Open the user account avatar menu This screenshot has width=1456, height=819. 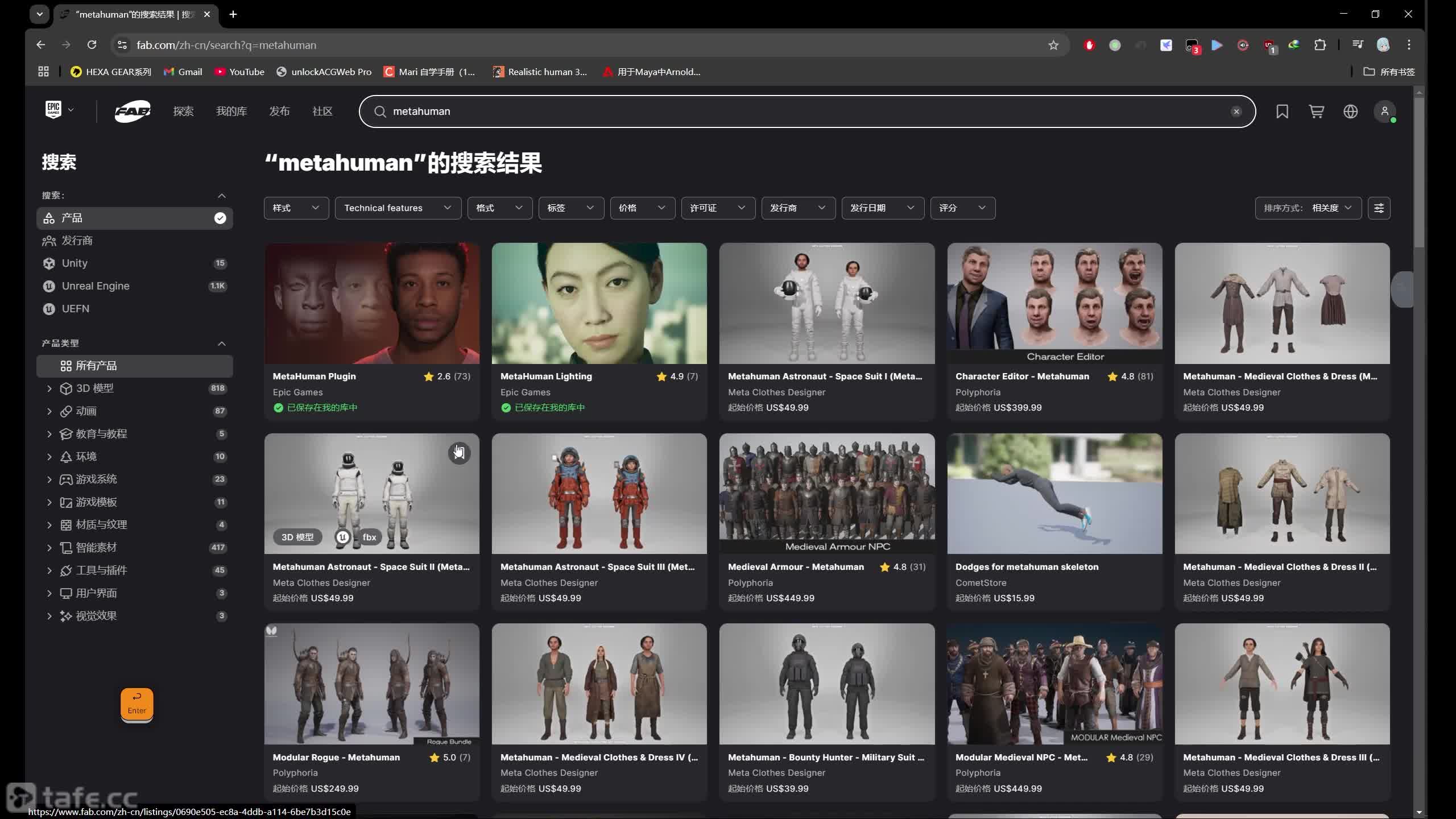pos(1385,111)
